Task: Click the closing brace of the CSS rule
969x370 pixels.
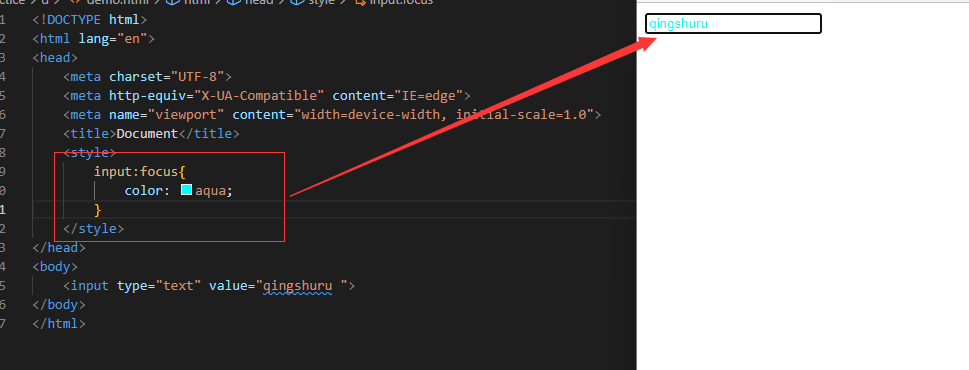Action: (98, 210)
